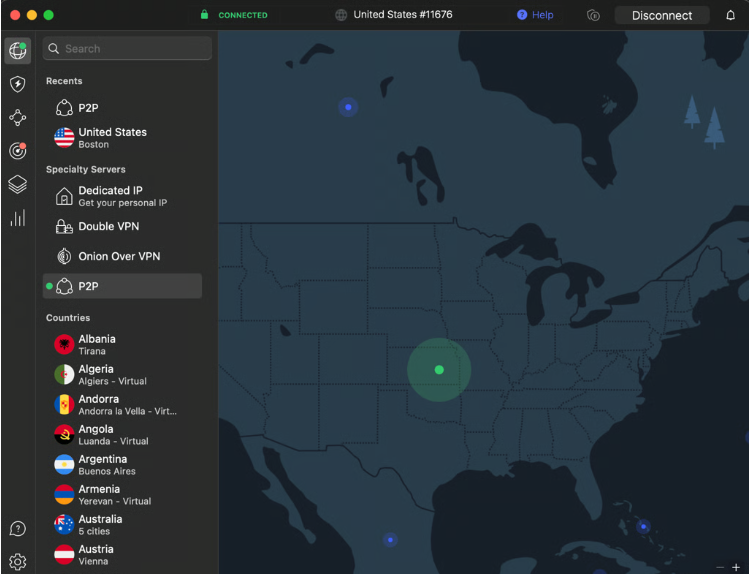The height and width of the screenshot is (574, 751).
Task: Click the Countries section heading
Action: (68, 318)
